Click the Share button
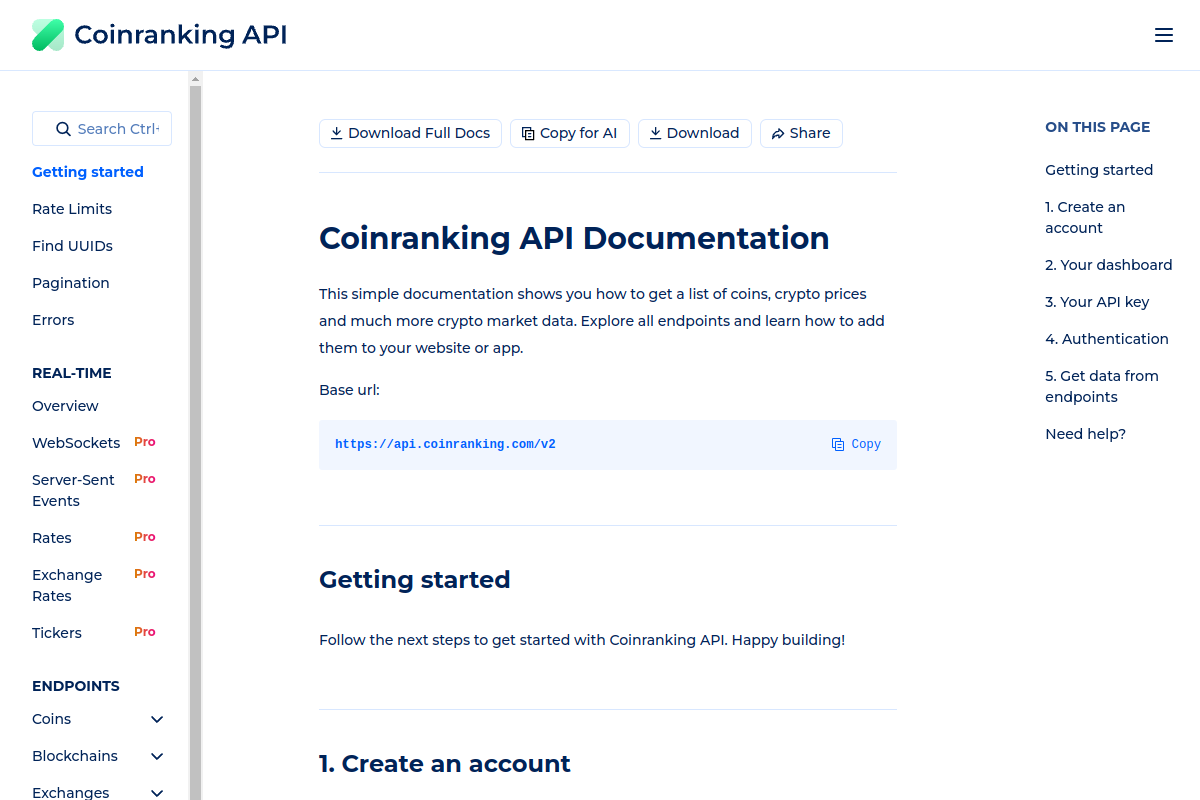This screenshot has width=1200, height=800. [801, 133]
